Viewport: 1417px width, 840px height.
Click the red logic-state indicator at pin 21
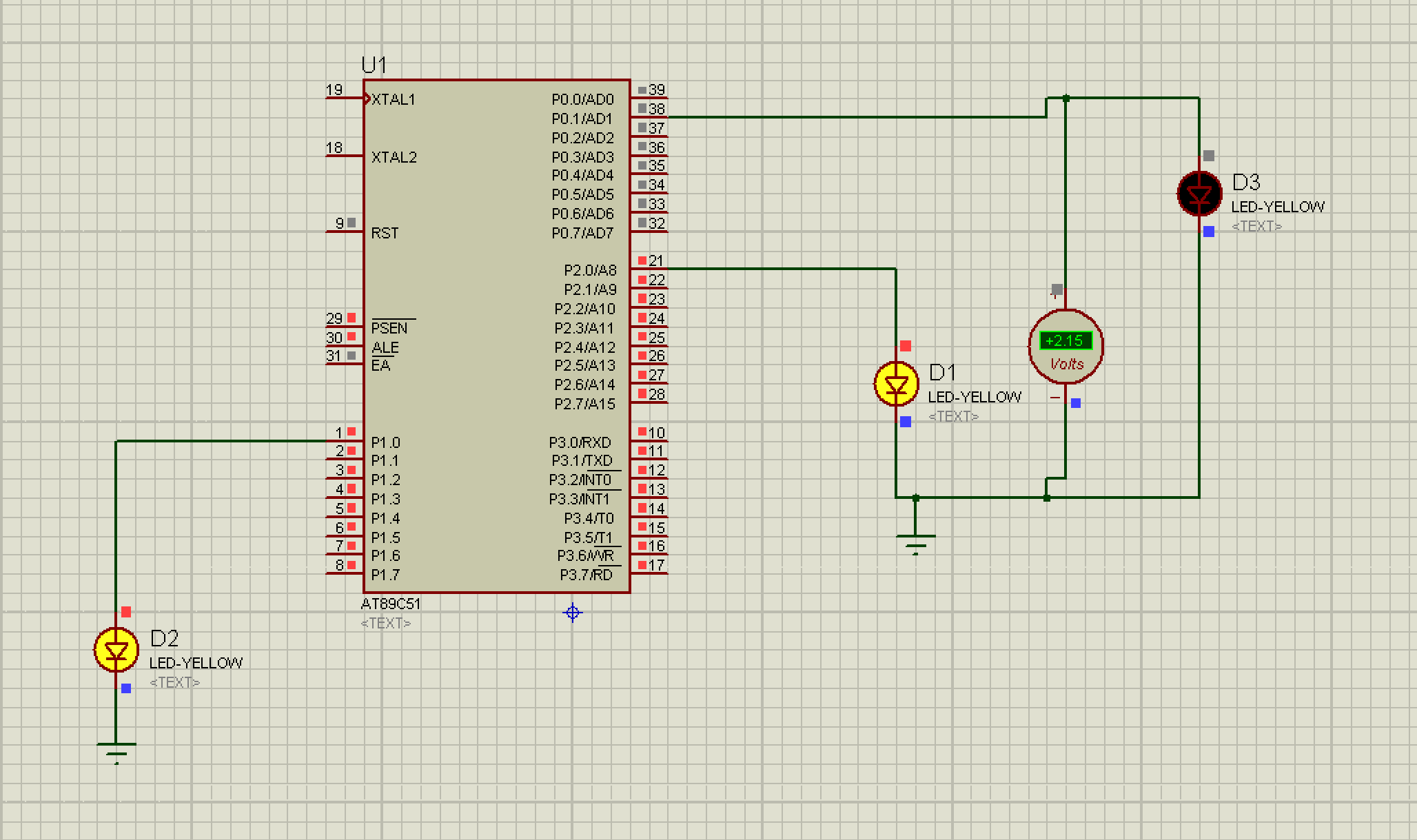click(x=642, y=260)
